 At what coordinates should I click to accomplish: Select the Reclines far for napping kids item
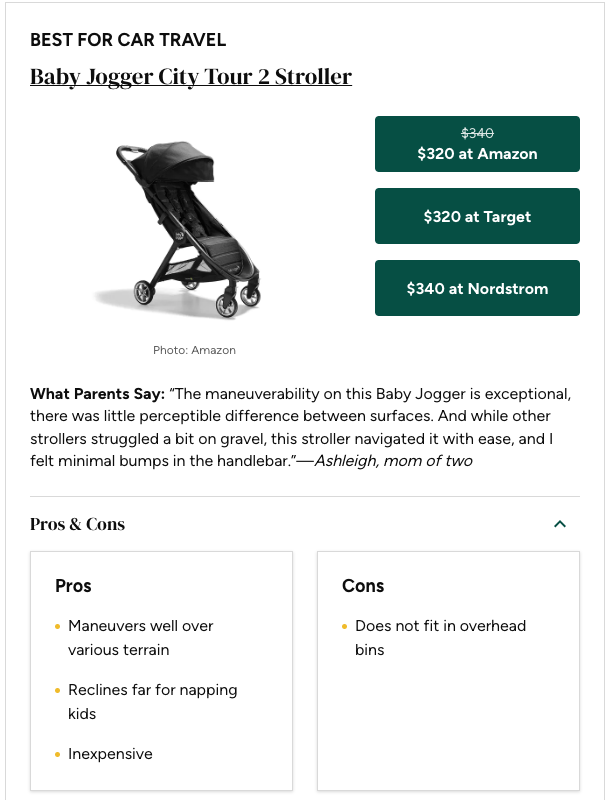click(152, 702)
